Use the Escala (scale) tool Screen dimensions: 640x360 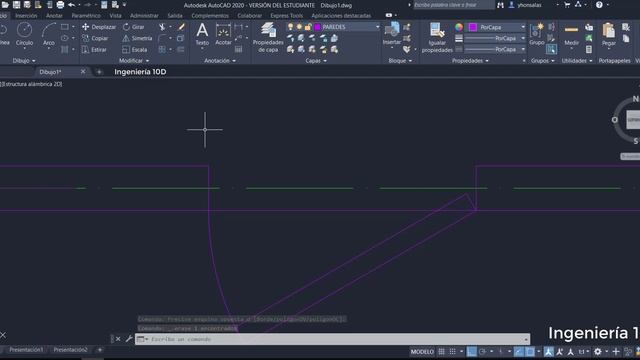[135, 50]
